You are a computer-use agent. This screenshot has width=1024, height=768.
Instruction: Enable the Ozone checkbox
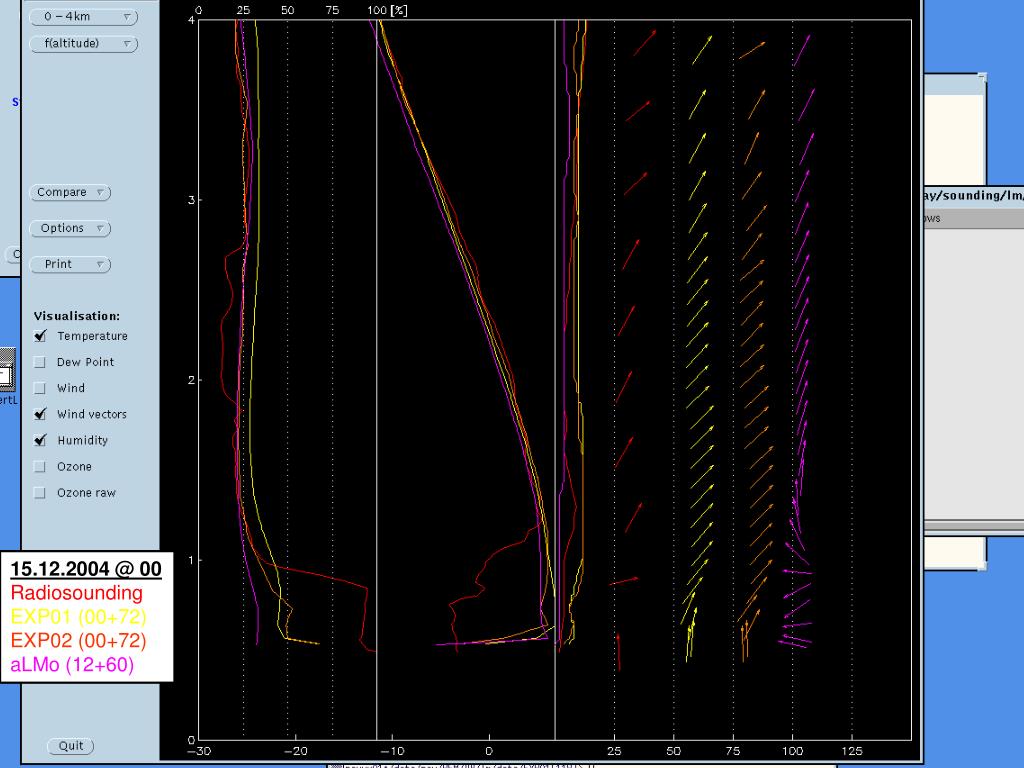tap(40, 466)
